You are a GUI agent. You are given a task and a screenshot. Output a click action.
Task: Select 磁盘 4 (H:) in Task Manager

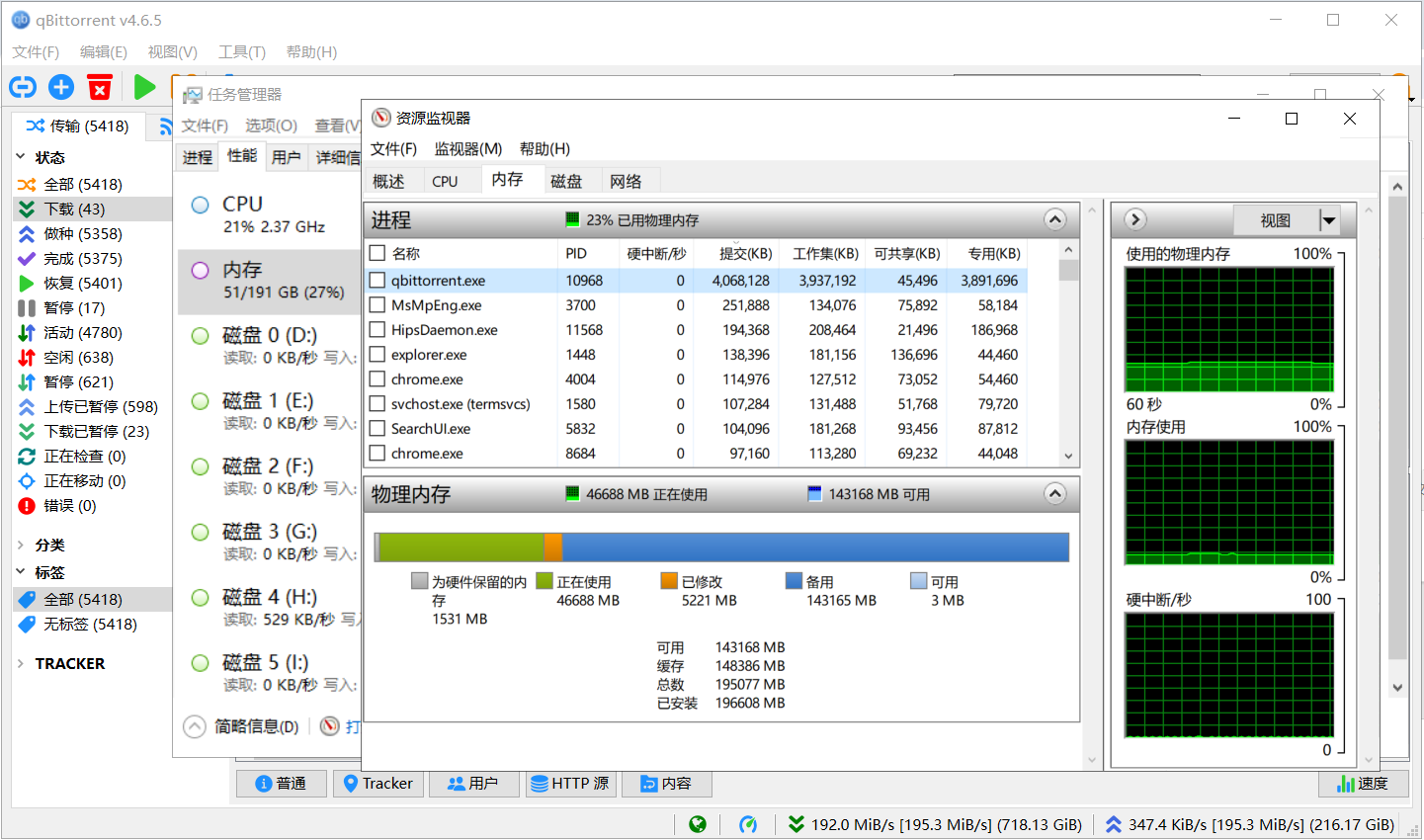pyautogui.click(x=269, y=608)
